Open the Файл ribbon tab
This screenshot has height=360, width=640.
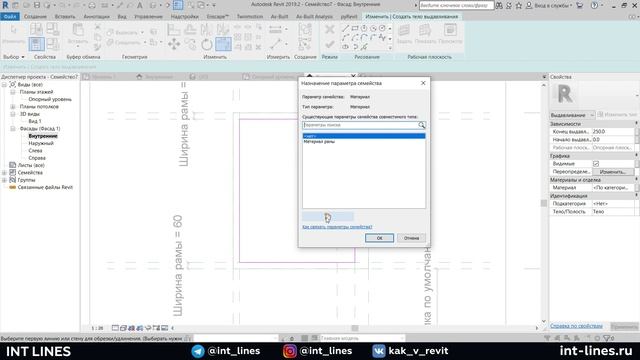point(10,16)
